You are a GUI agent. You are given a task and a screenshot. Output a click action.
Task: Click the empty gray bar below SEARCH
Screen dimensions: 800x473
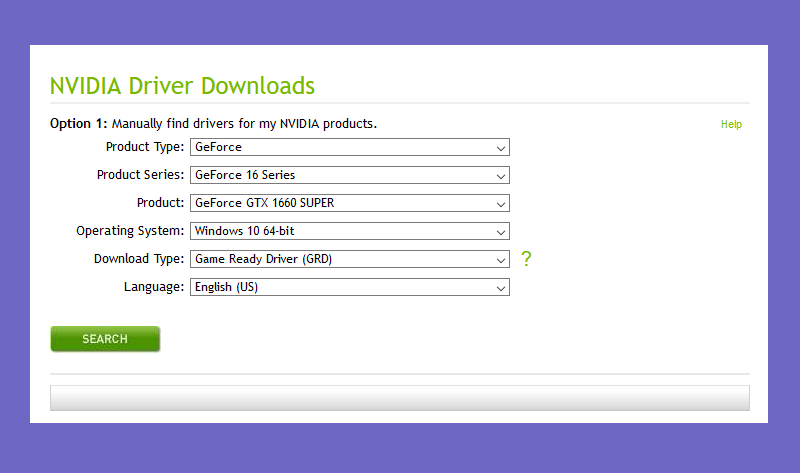click(400, 398)
